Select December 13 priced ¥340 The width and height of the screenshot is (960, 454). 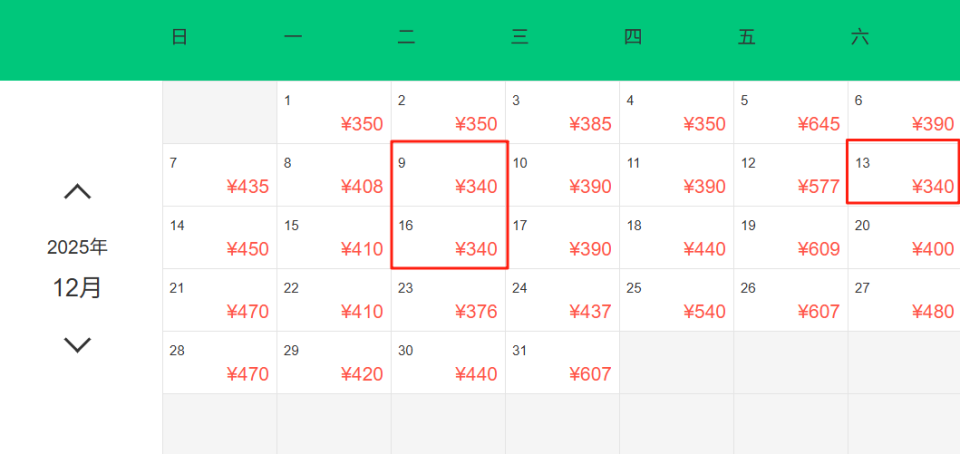pyautogui.click(x=903, y=175)
